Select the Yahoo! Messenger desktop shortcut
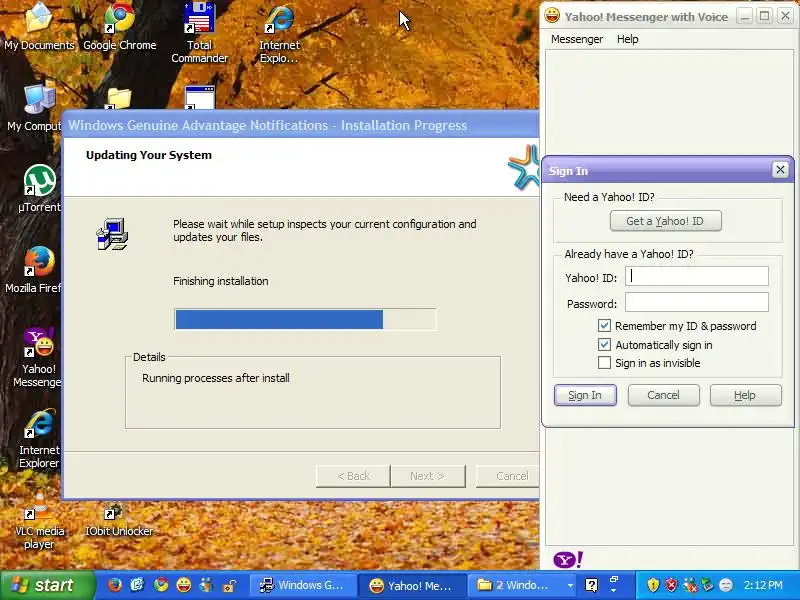The image size is (800, 600). (38, 357)
